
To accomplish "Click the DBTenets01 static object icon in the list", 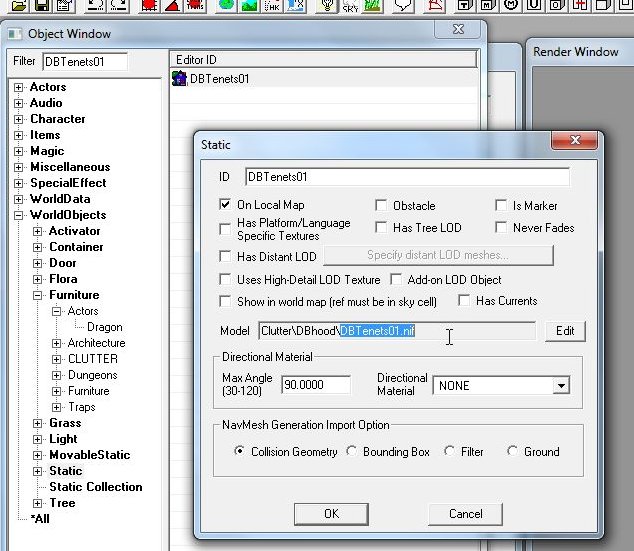I will [x=179, y=78].
